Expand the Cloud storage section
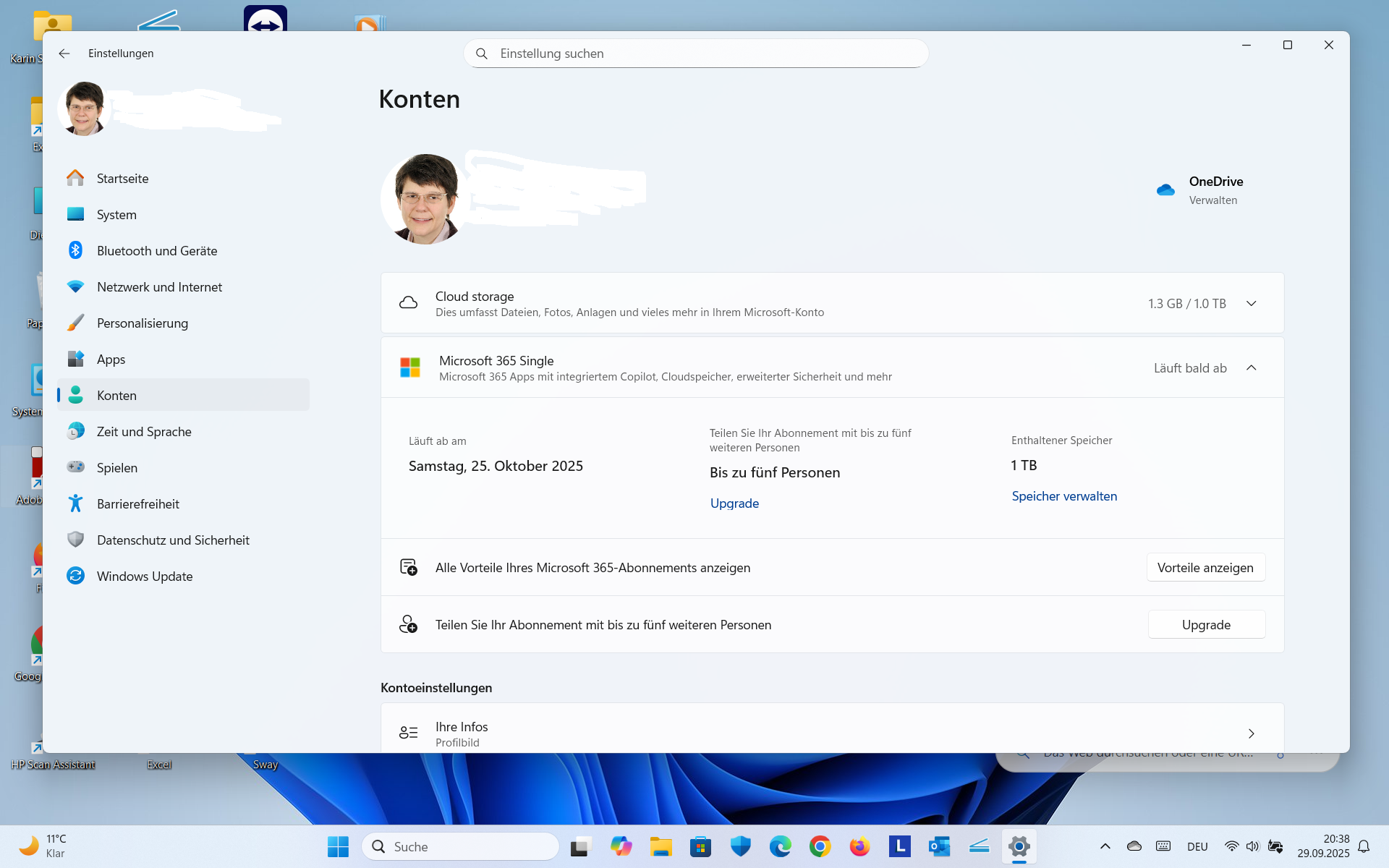This screenshot has height=868, width=1389. click(x=1252, y=303)
